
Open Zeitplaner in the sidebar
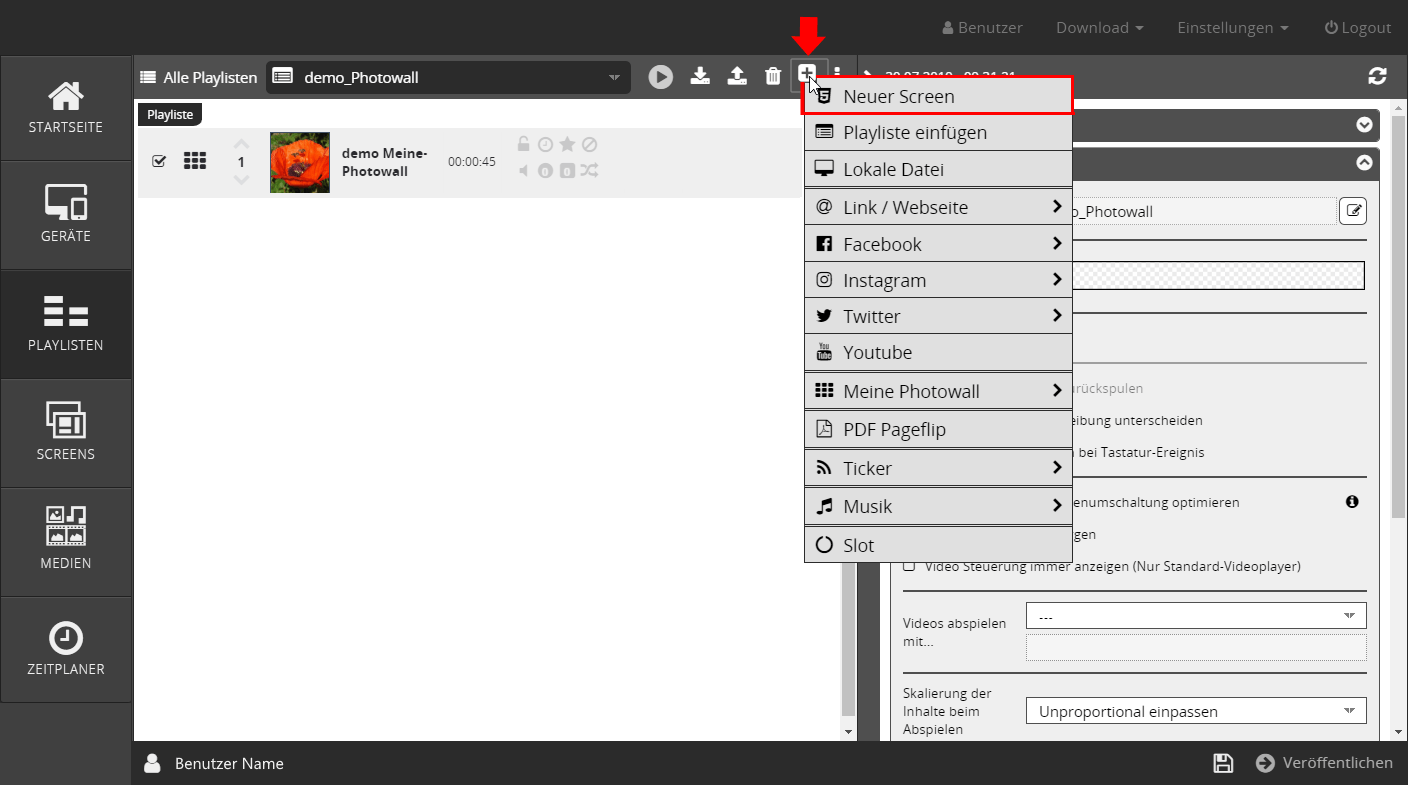tap(66, 650)
